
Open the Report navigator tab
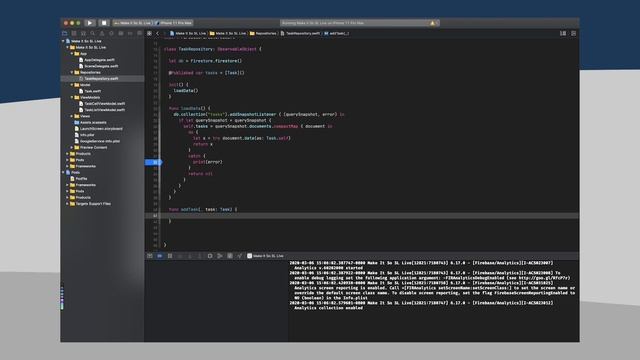pos(140,33)
